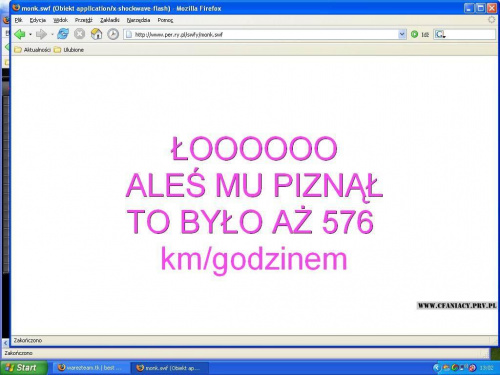Image resolution: width=500 pixels, height=375 pixels.
Task: Click pink text 'km/godzinem'
Action: [x=254, y=260]
